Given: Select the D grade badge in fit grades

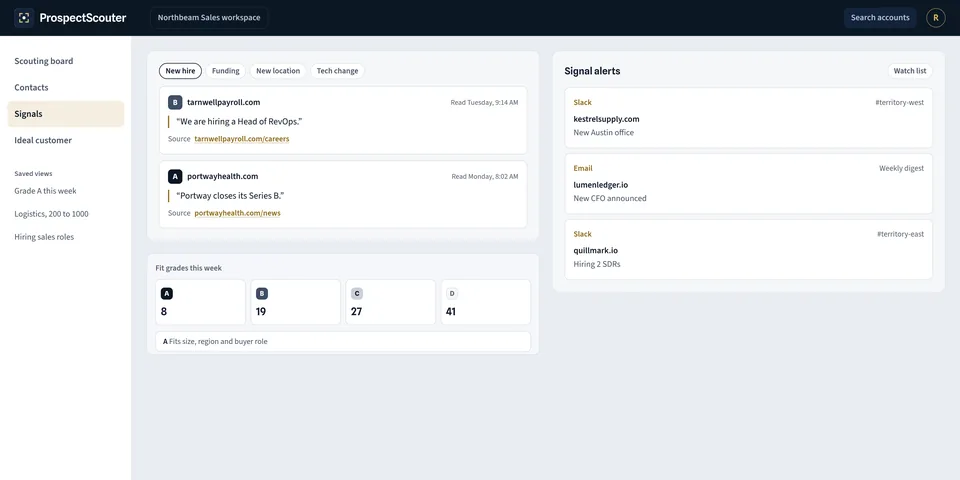Looking at the screenshot, I should coord(452,294).
